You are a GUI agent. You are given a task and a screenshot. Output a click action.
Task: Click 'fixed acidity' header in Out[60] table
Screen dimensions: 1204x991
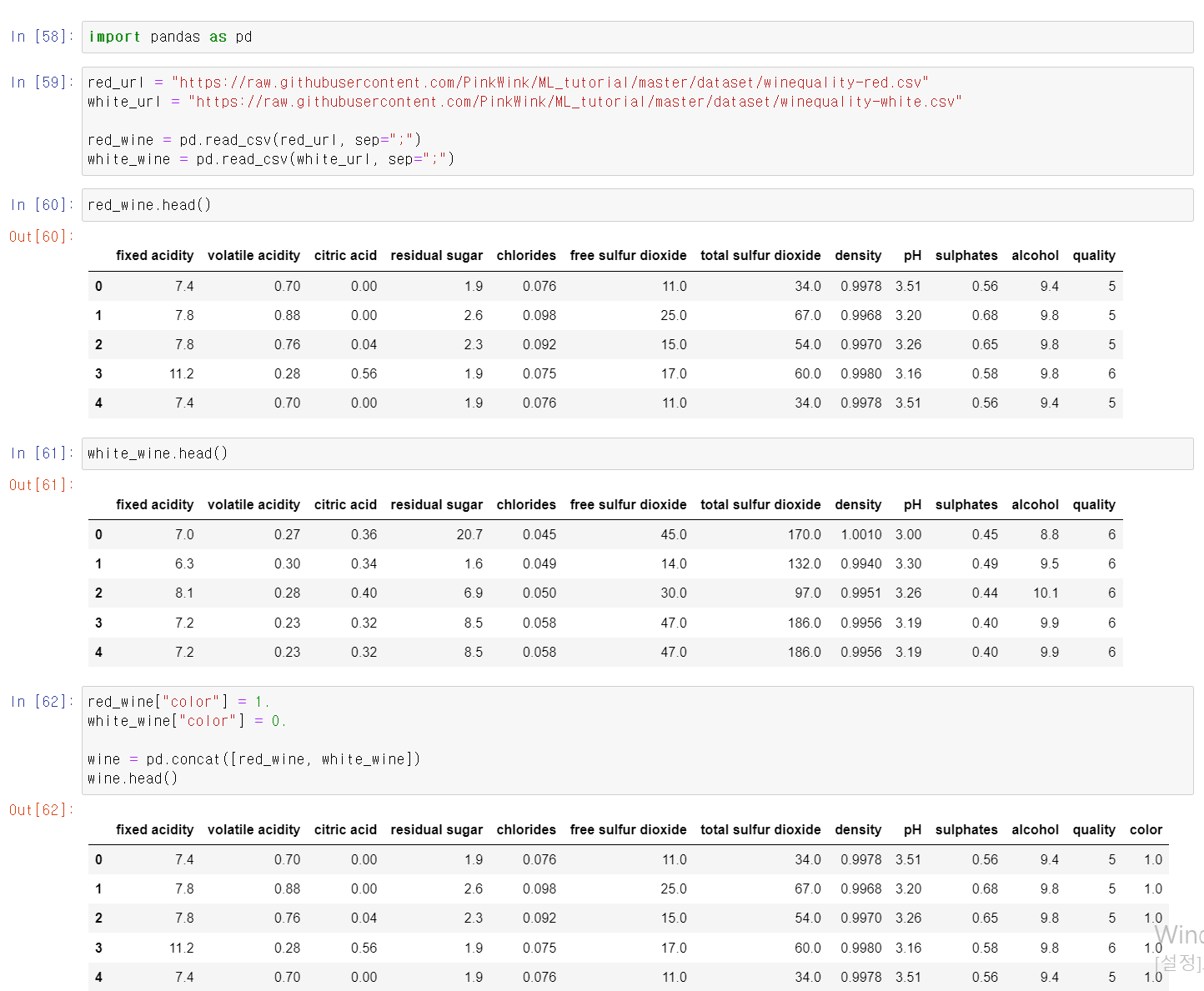point(155,256)
